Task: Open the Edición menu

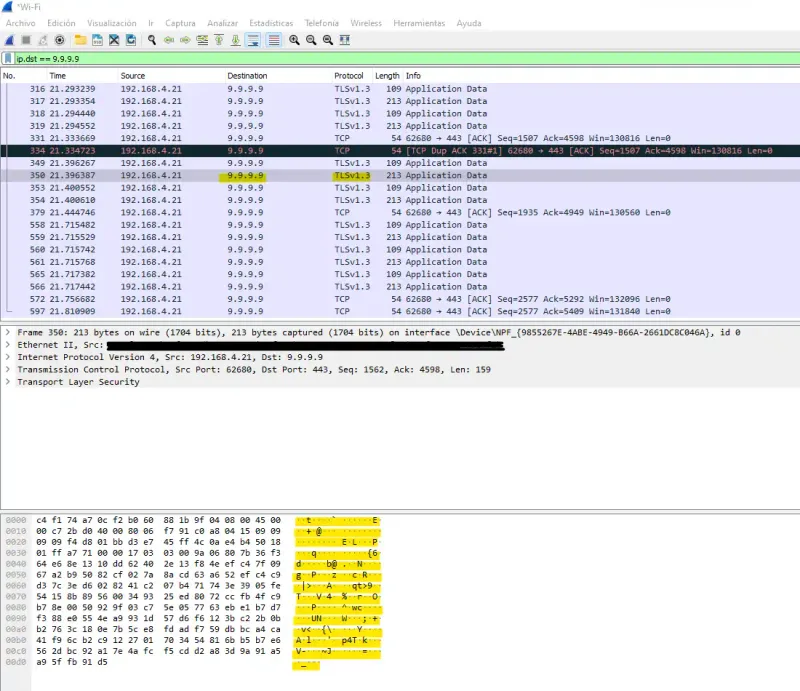Action: pos(61,23)
